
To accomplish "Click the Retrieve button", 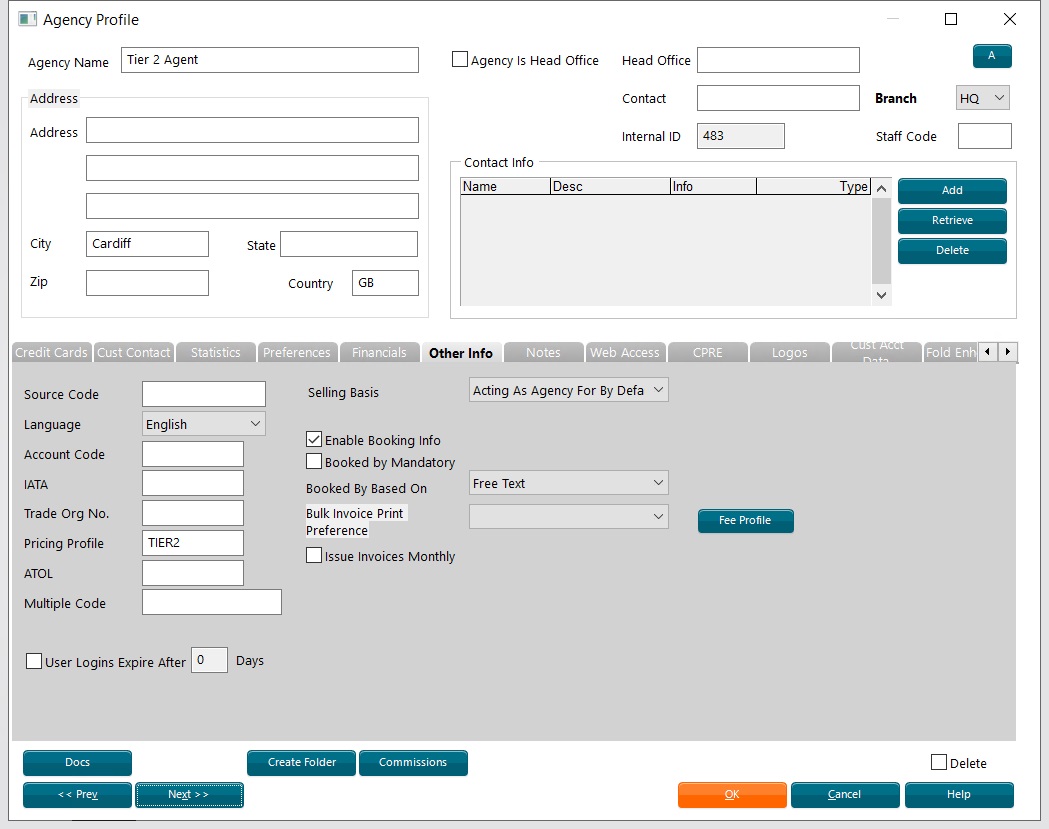I will (x=952, y=221).
